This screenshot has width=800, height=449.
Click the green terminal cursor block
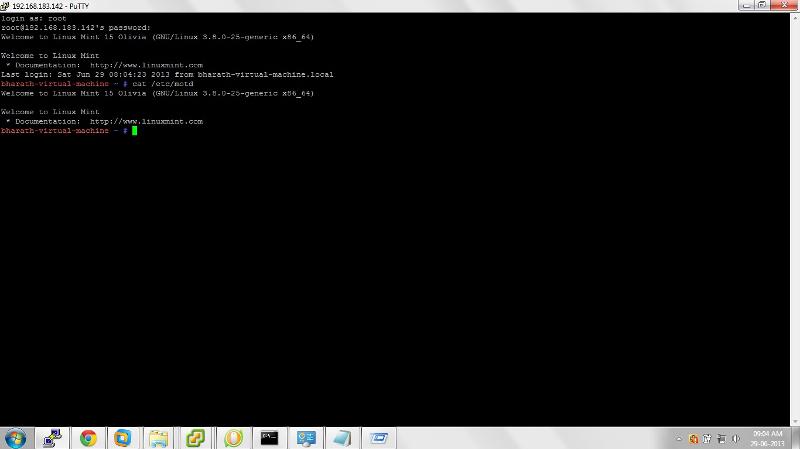click(x=135, y=131)
